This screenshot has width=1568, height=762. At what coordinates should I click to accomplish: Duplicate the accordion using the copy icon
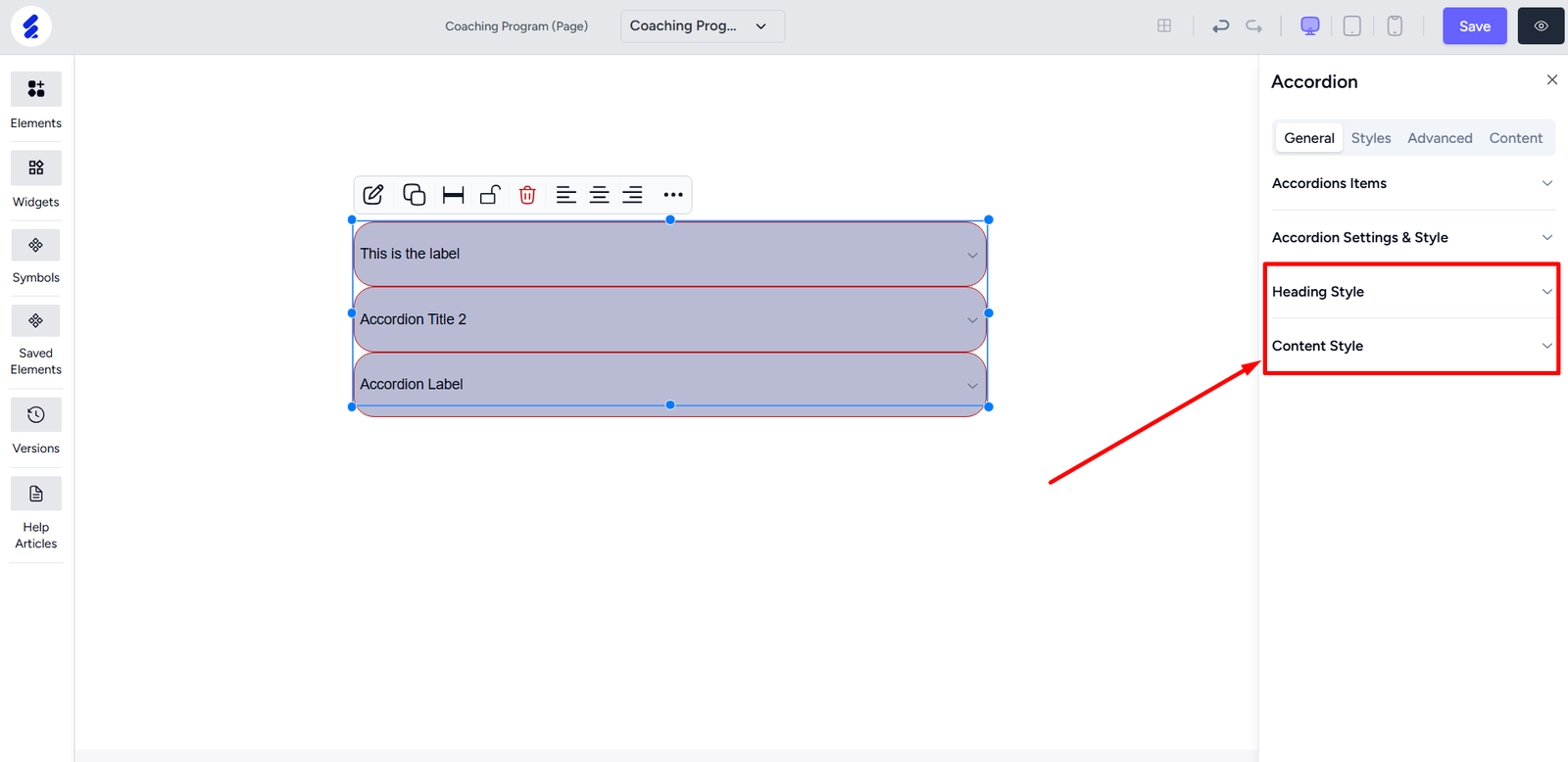tap(414, 195)
